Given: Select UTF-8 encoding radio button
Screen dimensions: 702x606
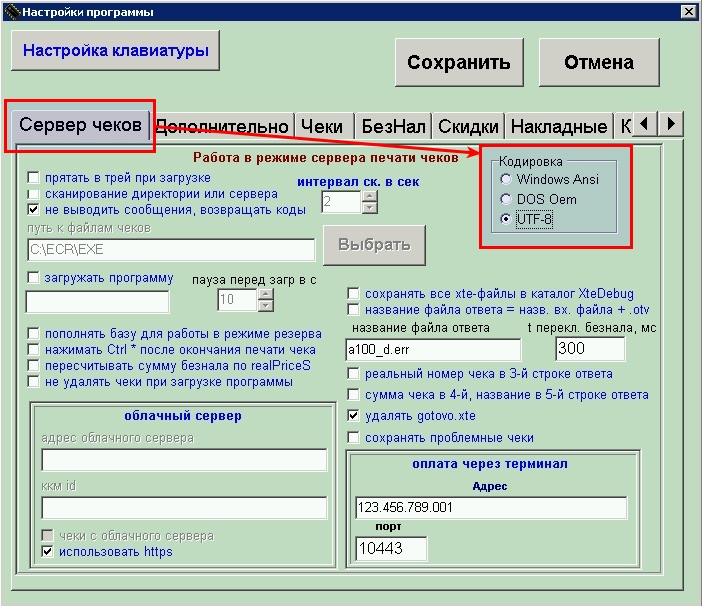Looking at the screenshot, I should (505, 219).
